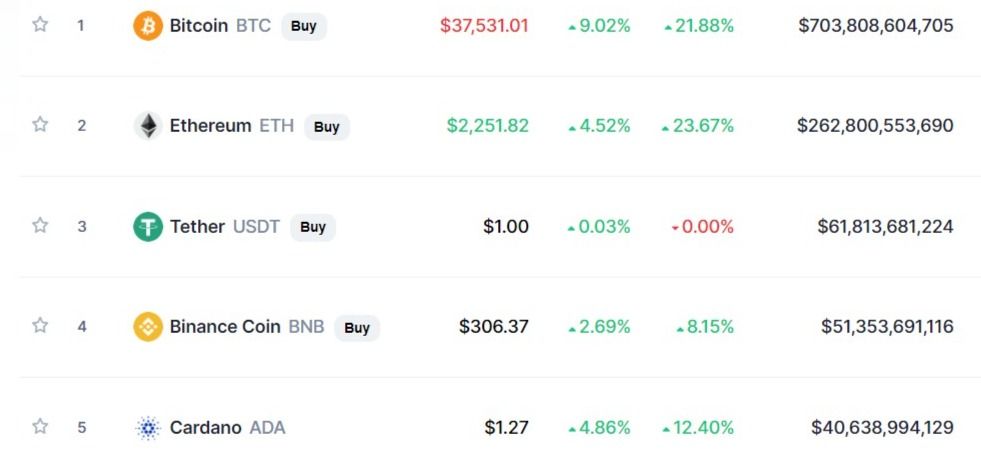
Task: Click the Cardano logo icon
Action: click(x=148, y=428)
